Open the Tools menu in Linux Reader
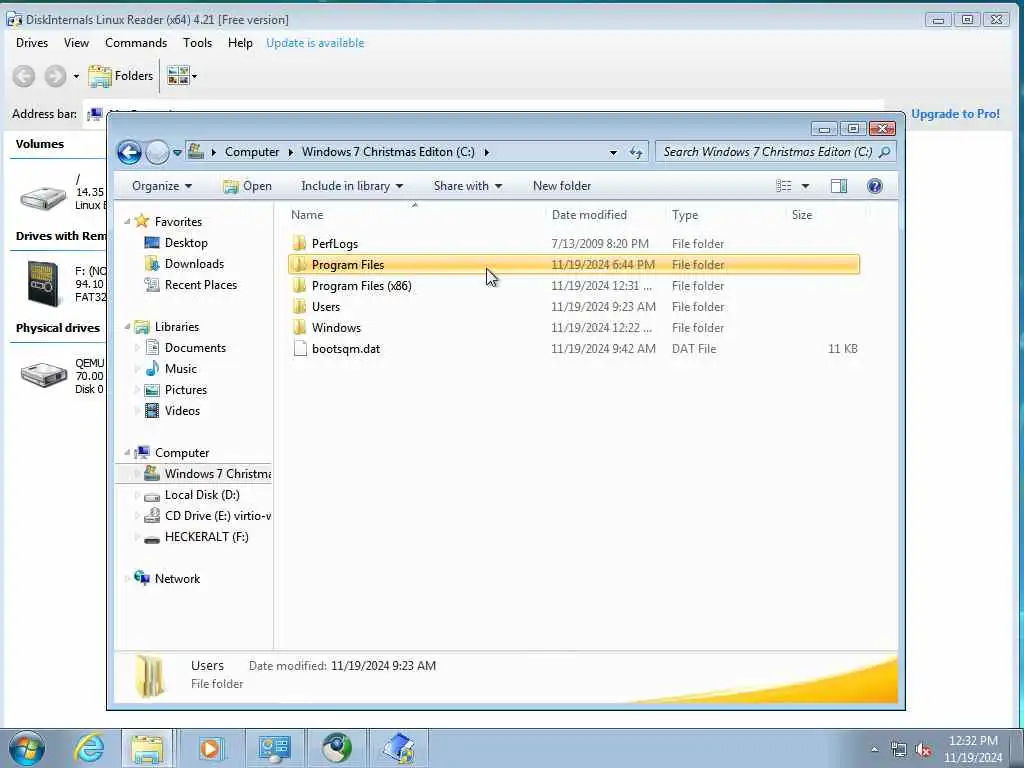This screenshot has width=1024, height=768. 197,43
